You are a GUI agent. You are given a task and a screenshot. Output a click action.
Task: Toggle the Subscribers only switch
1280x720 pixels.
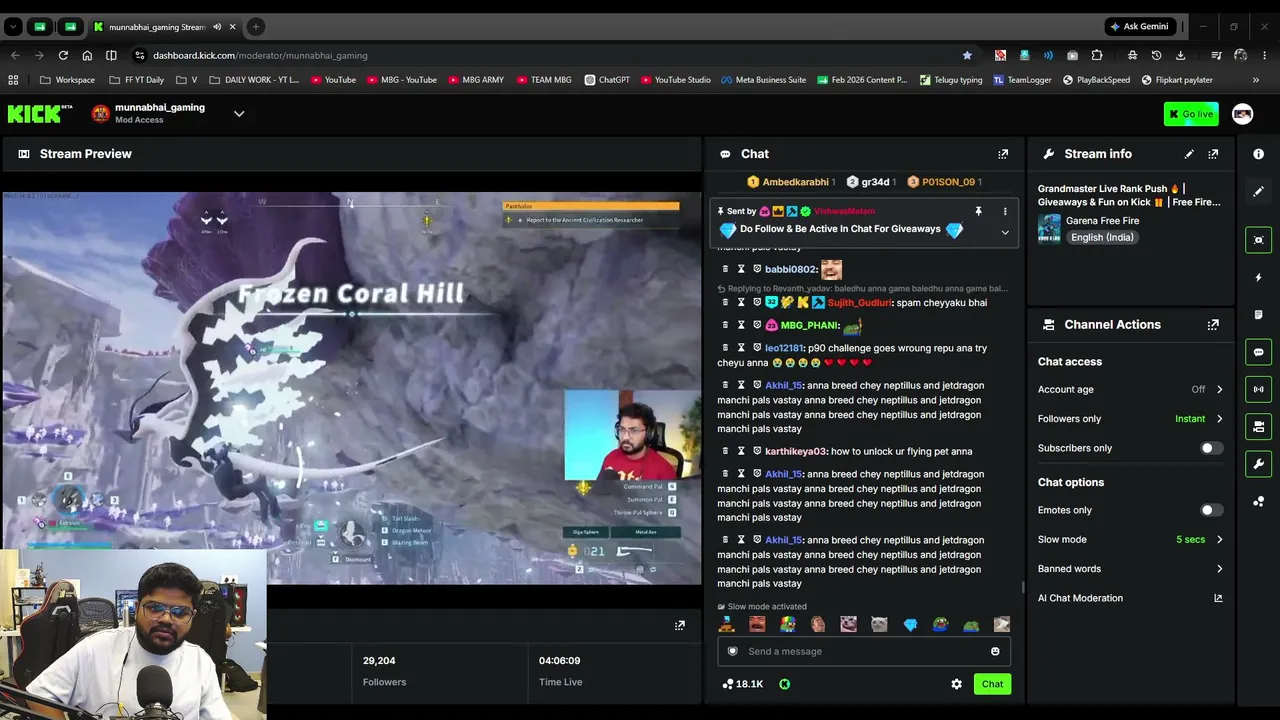(x=1211, y=448)
